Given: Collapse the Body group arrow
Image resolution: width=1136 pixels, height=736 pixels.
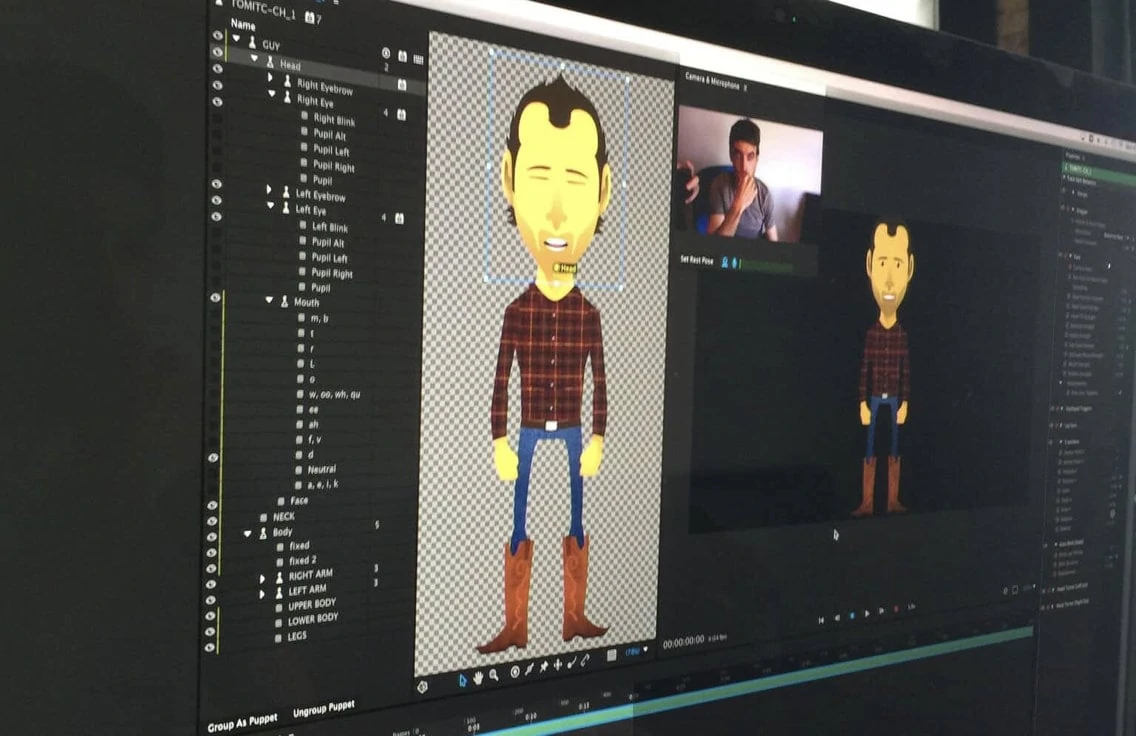Looking at the screenshot, I should point(248,534).
